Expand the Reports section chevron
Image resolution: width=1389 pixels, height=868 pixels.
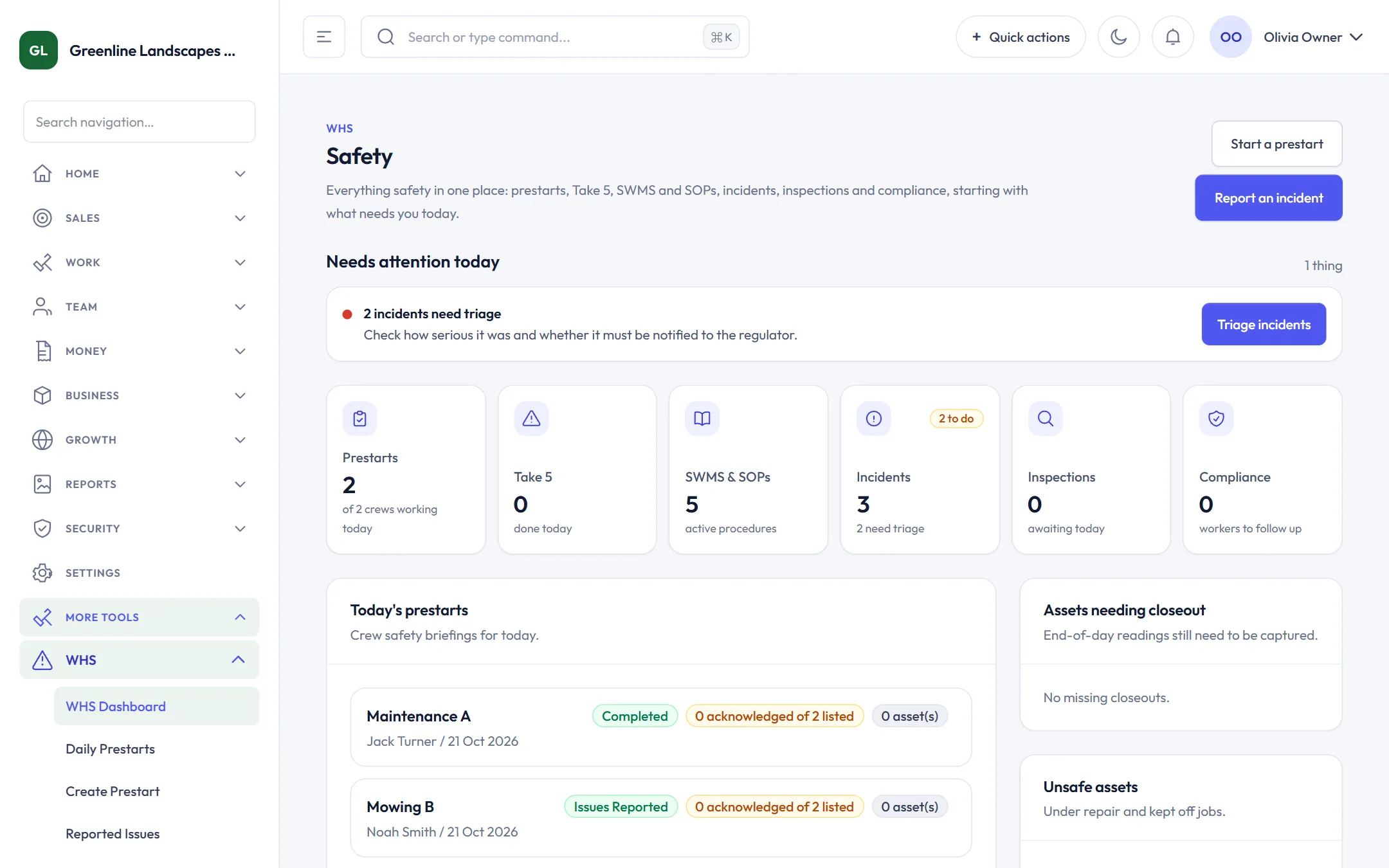click(x=241, y=484)
